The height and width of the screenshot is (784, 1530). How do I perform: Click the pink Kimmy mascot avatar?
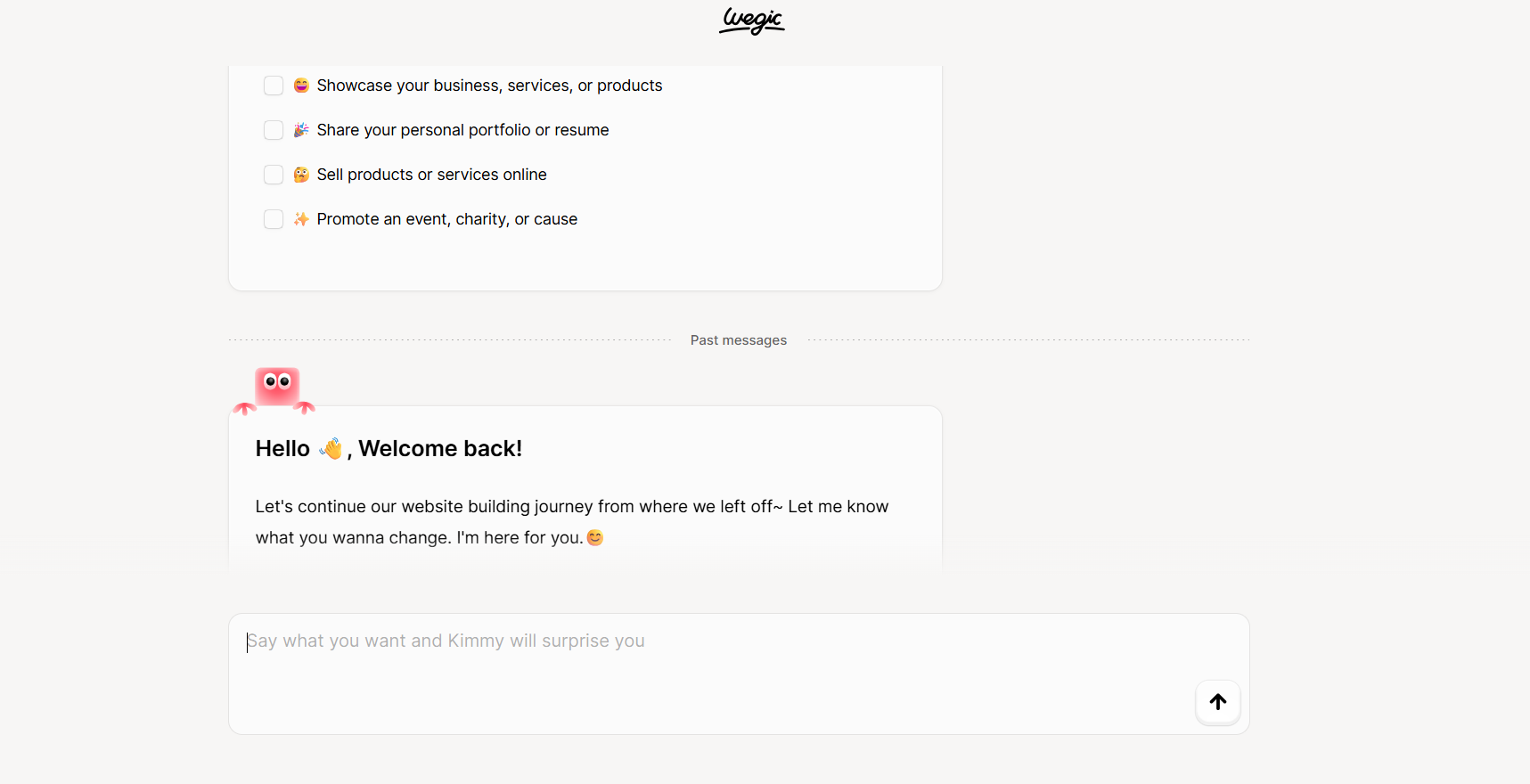click(276, 388)
